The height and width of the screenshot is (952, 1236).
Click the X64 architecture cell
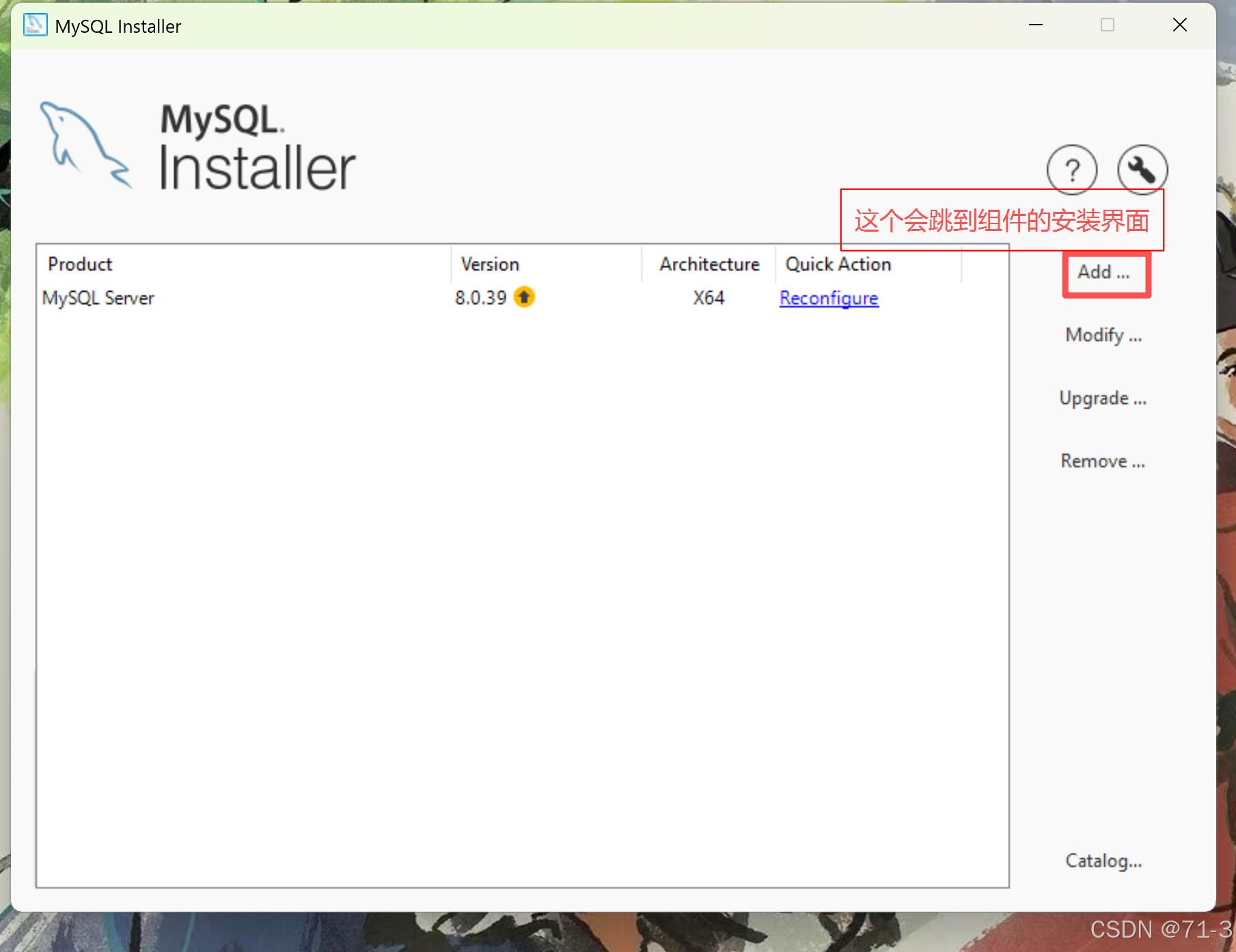pyautogui.click(x=709, y=298)
